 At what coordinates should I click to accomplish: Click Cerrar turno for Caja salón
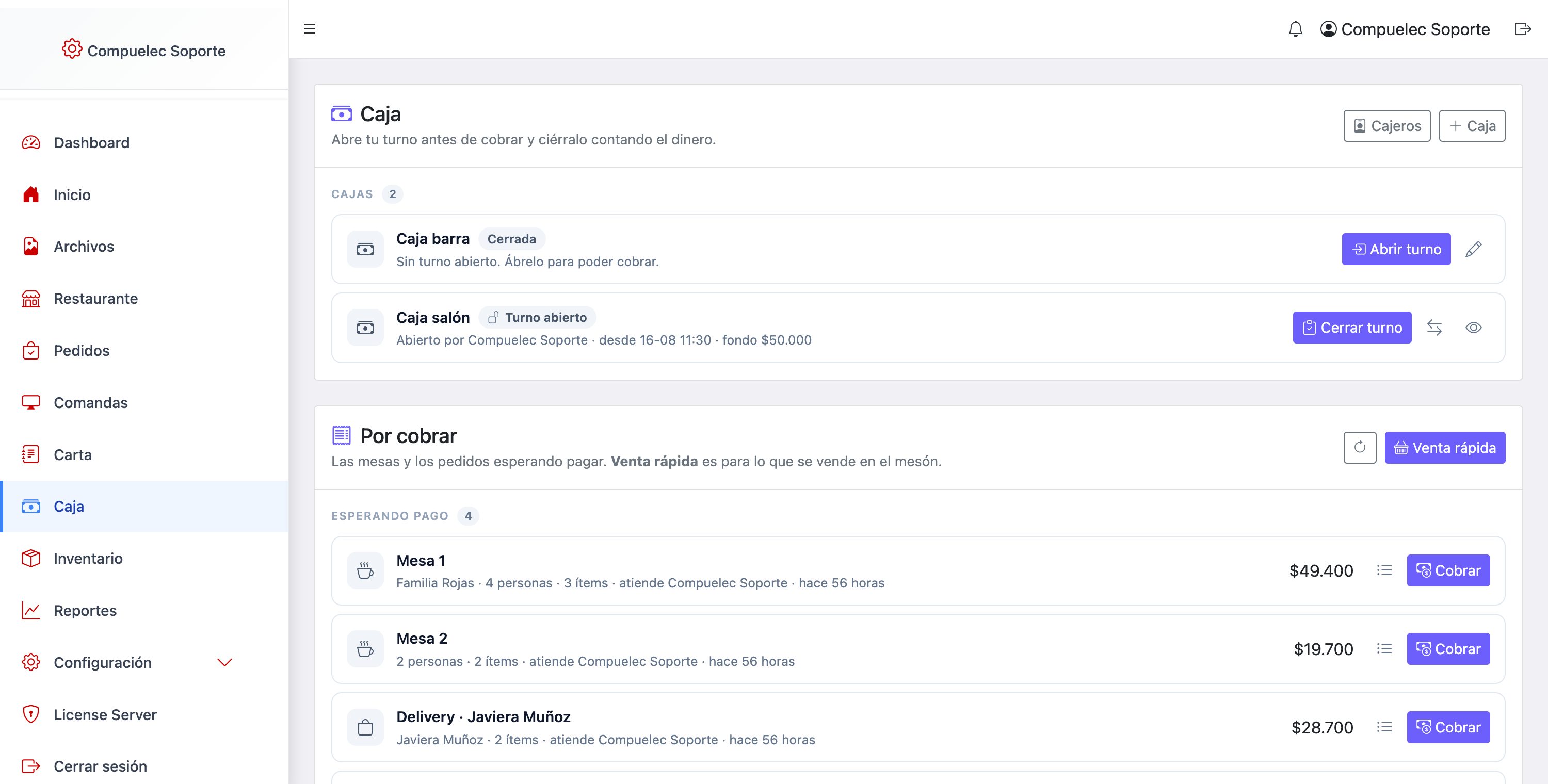click(1352, 328)
